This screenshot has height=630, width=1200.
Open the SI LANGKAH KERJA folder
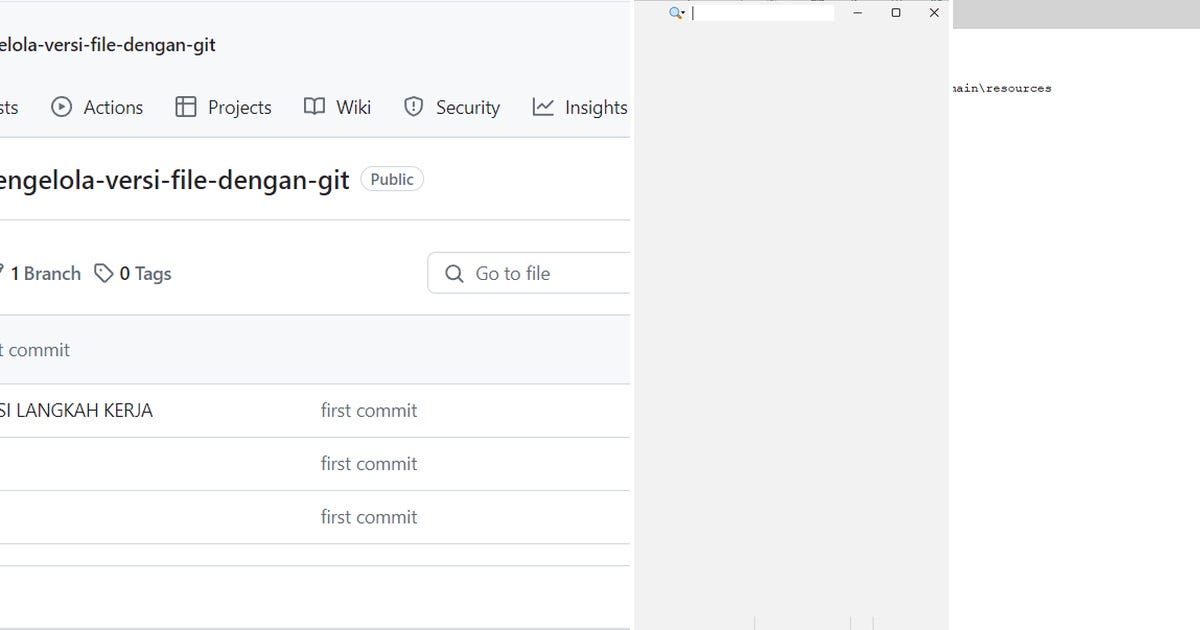(76, 410)
